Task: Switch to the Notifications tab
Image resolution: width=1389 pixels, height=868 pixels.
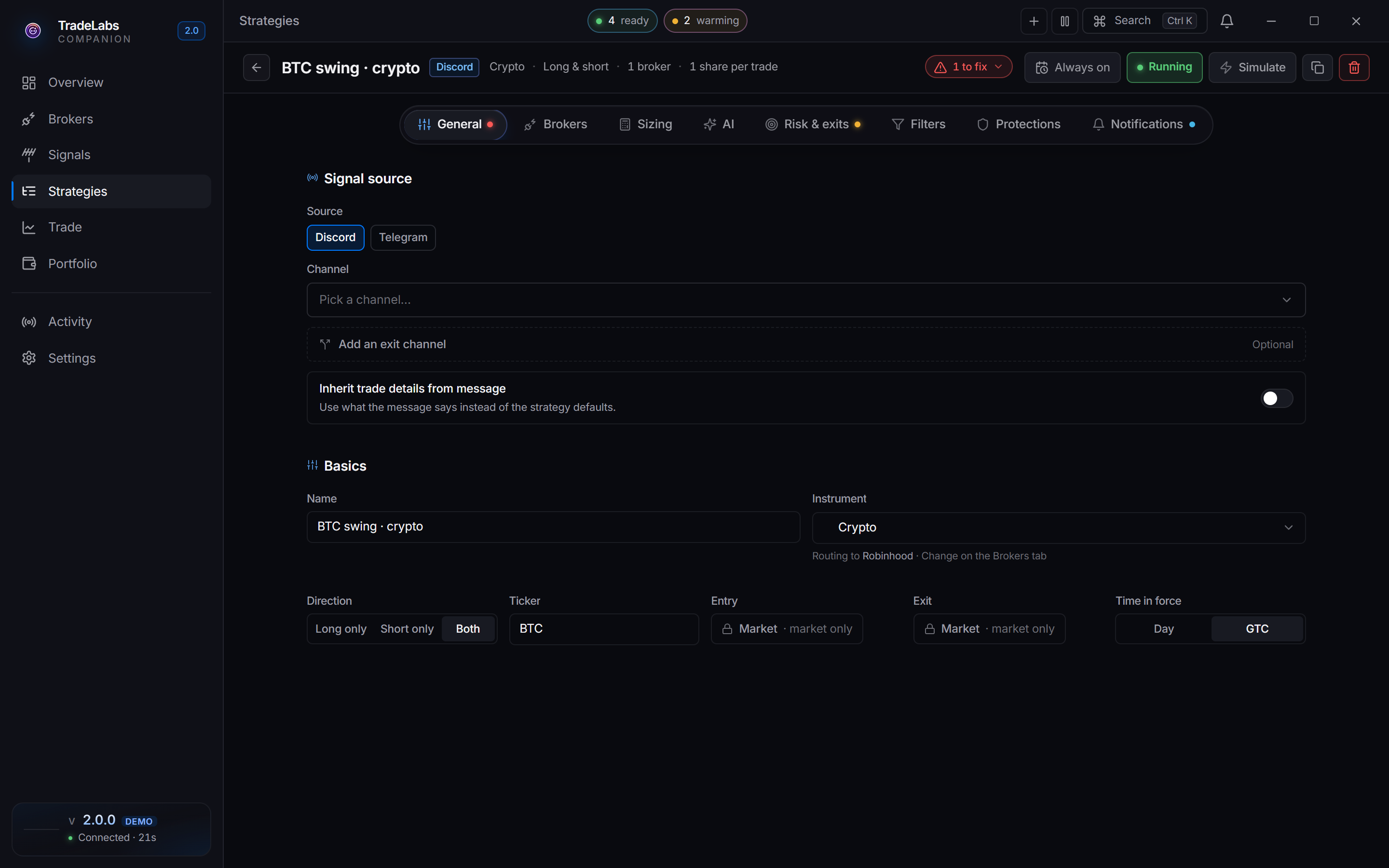Action: coord(1144,124)
